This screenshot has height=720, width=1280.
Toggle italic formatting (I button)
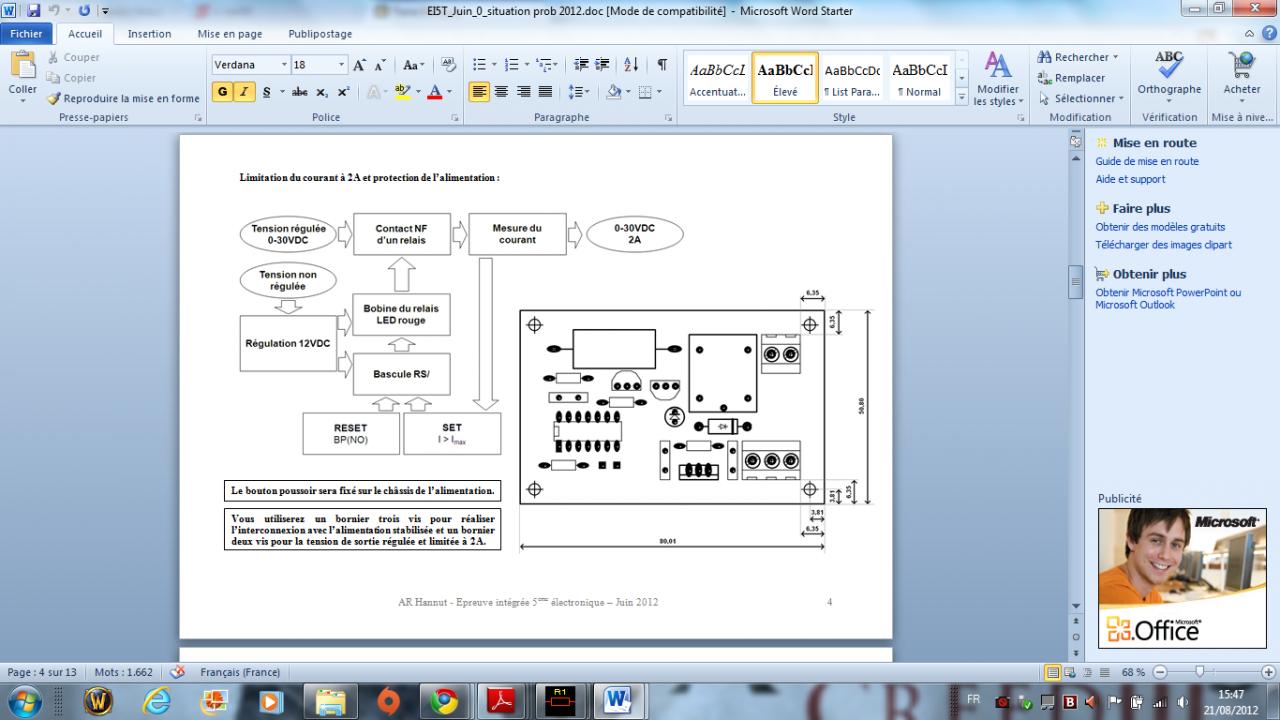242,92
